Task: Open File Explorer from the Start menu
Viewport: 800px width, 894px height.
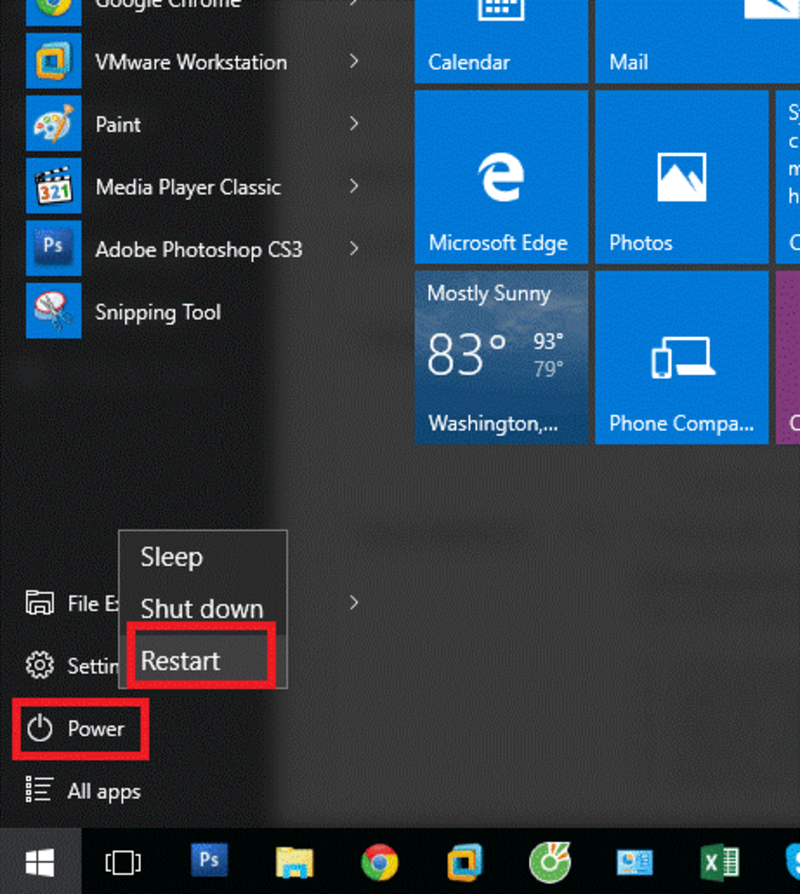Action: (71, 603)
